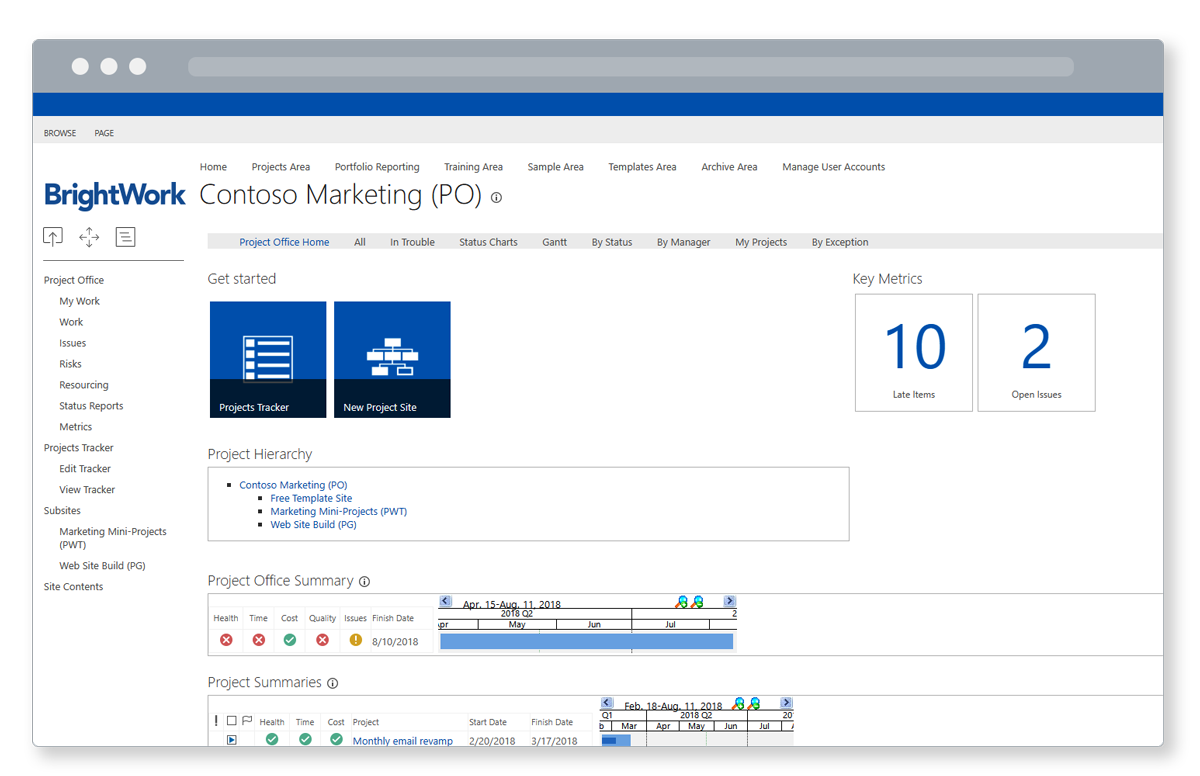
Task: Select the All view tab
Action: coord(360,242)
